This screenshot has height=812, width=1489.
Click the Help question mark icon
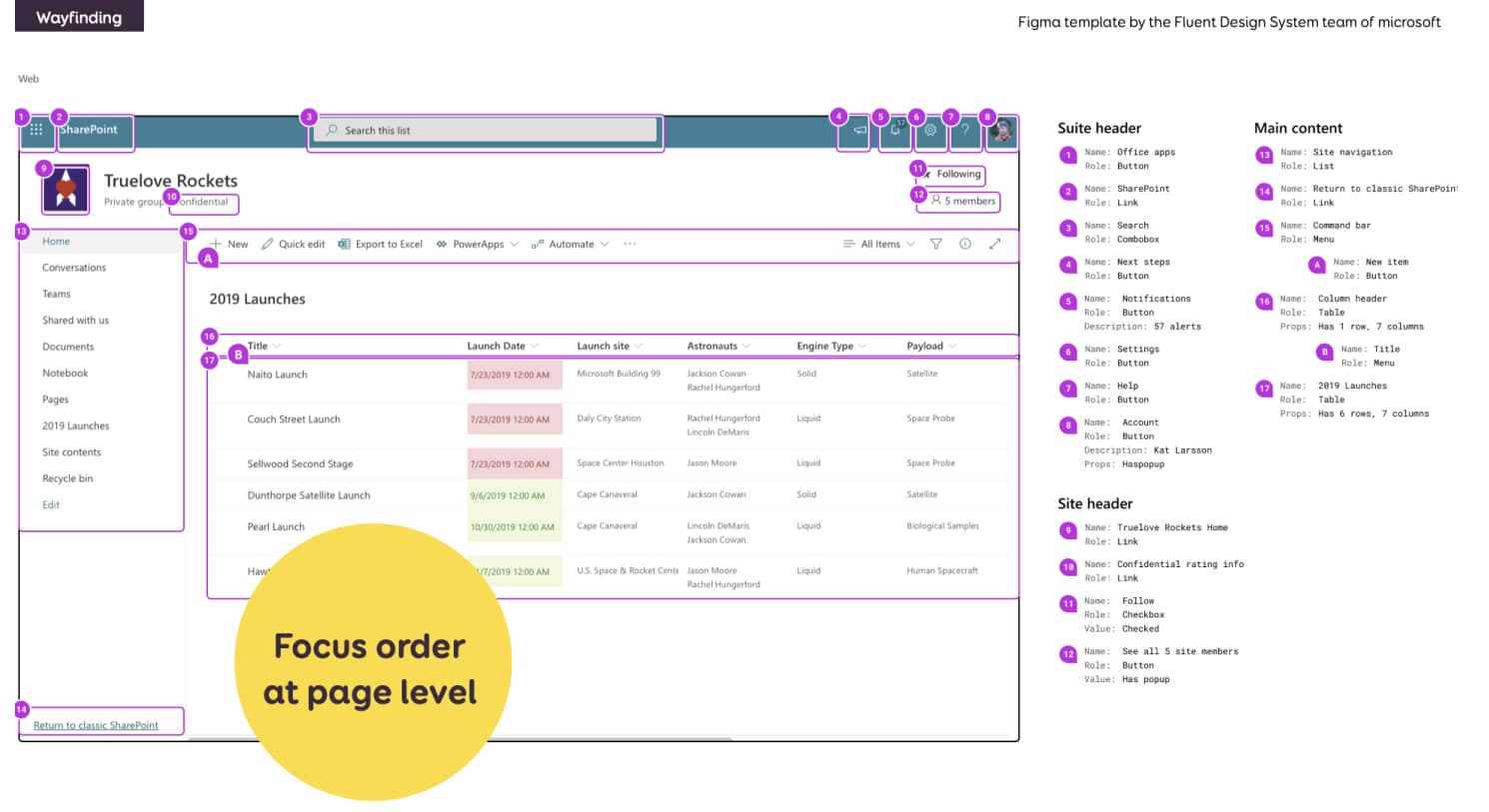965,130
